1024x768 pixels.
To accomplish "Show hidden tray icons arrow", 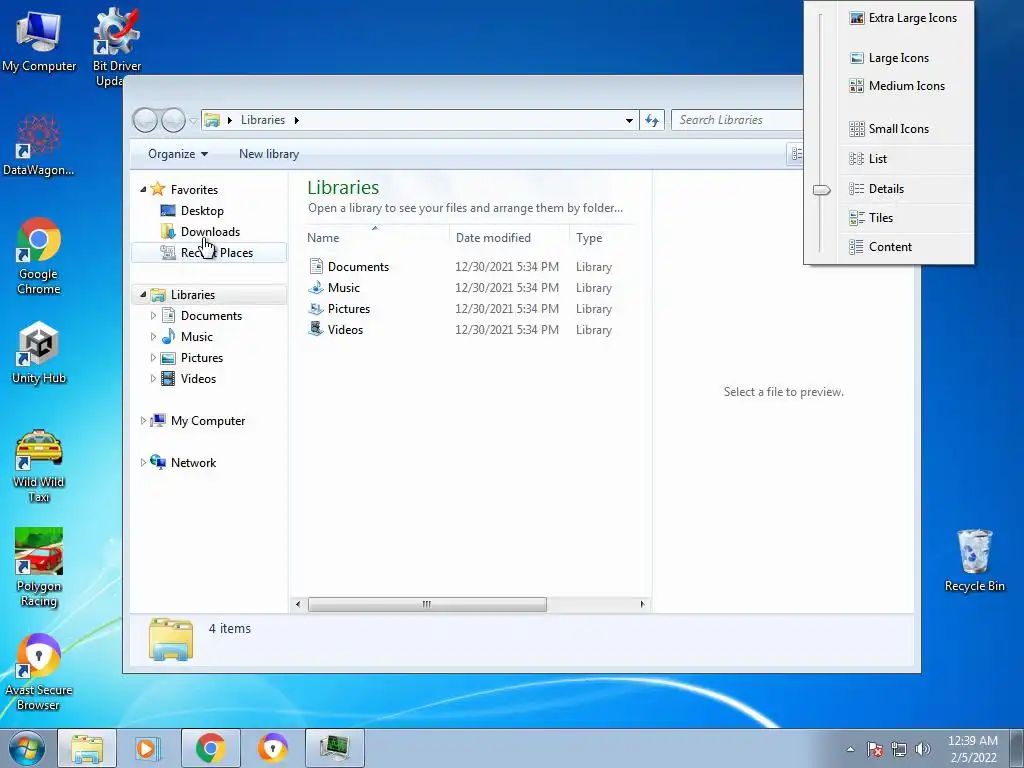I will [850, 749].
